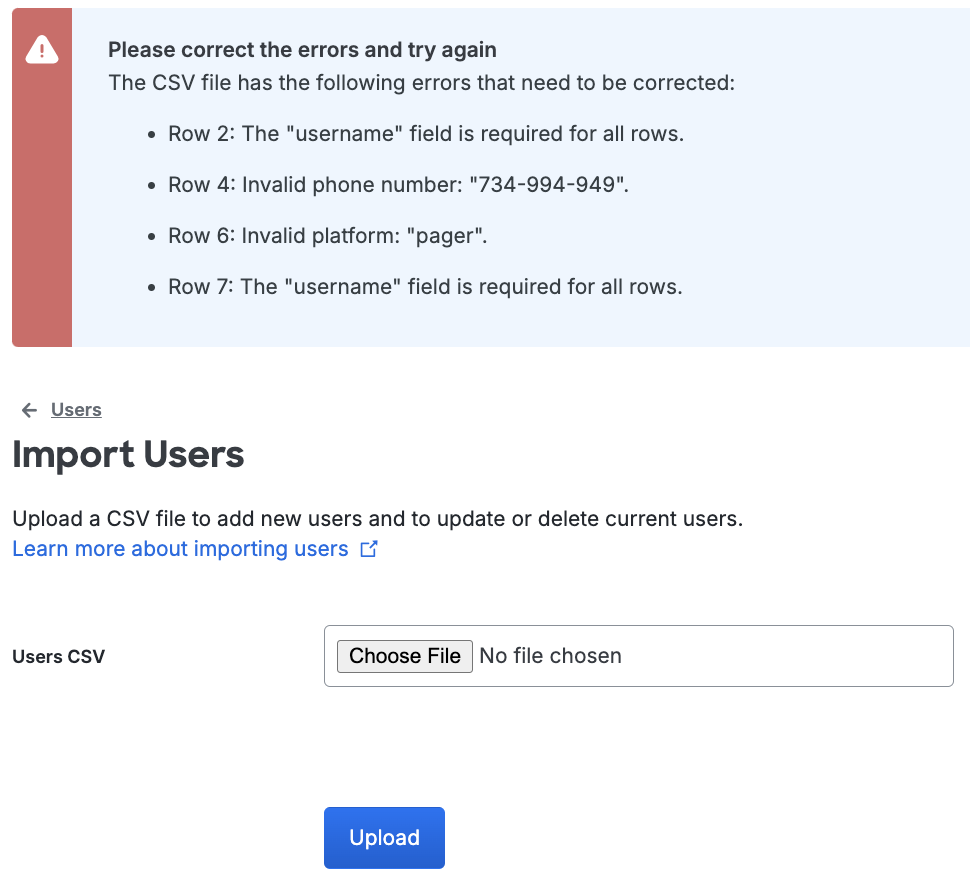
Task: Click the Choose File button
Action: pyautogui.click(x=404, y=656)
